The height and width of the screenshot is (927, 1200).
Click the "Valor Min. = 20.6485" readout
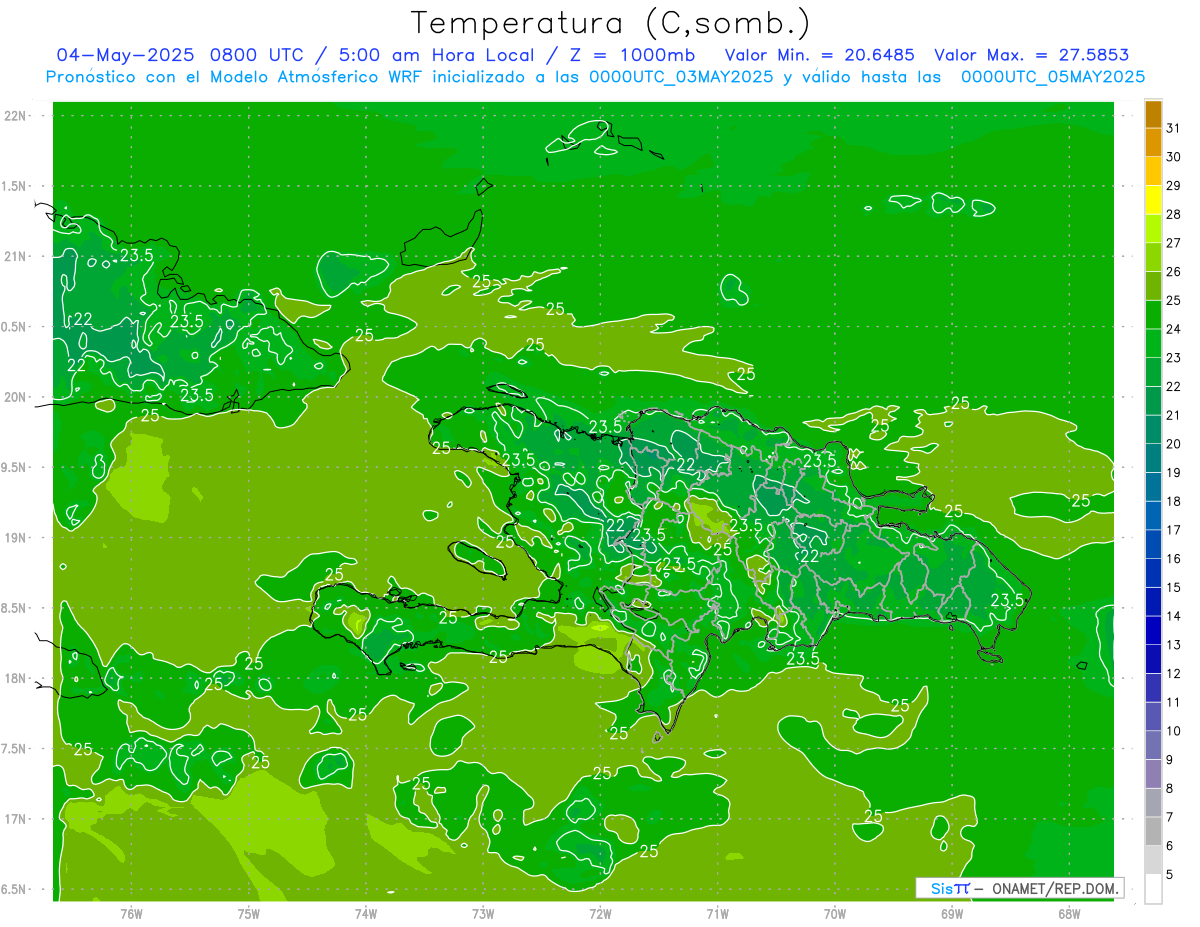819,55
